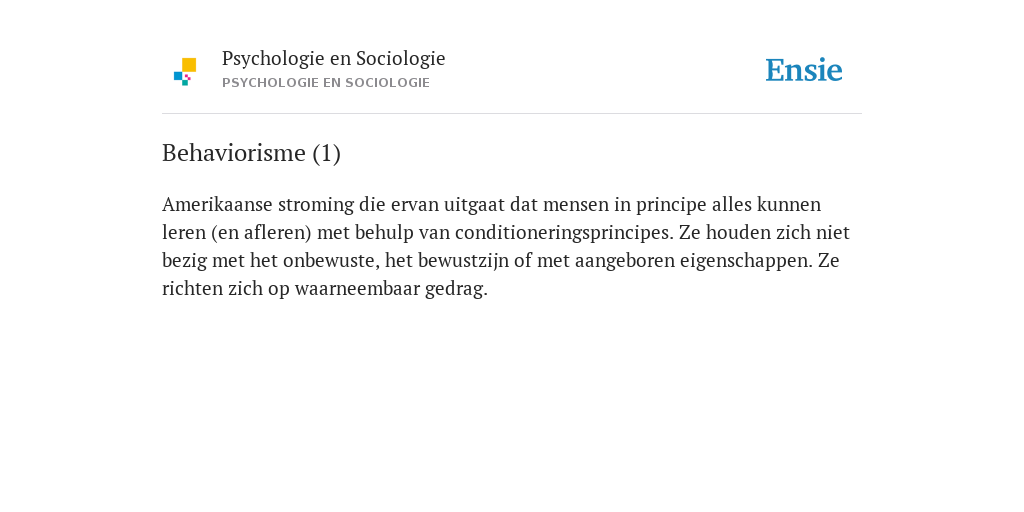Open the Ensie logo link
This screenshot has height=512, width=1024.
804,70
